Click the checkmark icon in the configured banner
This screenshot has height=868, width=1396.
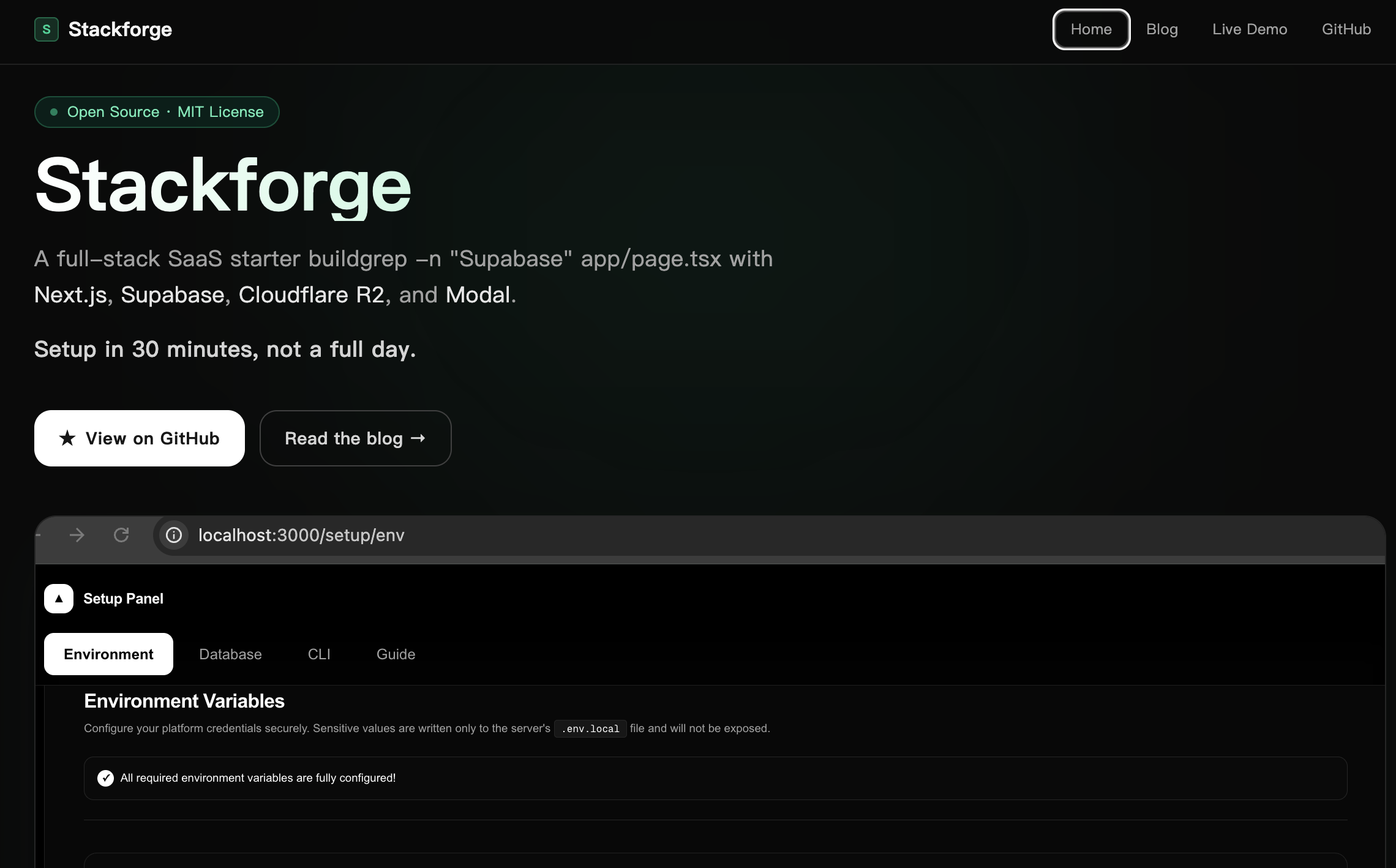click(x=105, y=778)
